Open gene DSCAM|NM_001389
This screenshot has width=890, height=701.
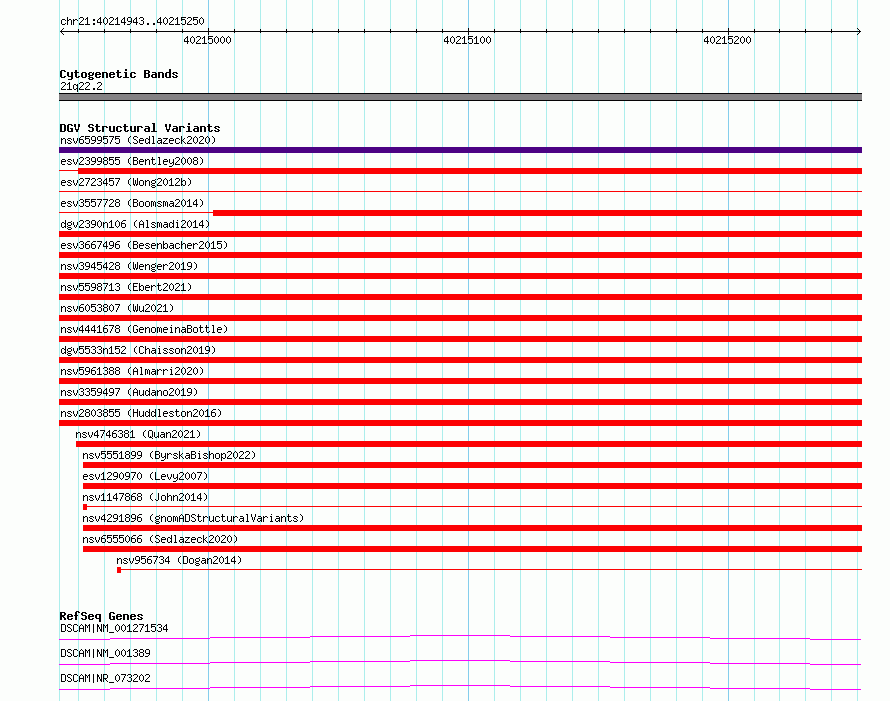[x=105, y=653]
